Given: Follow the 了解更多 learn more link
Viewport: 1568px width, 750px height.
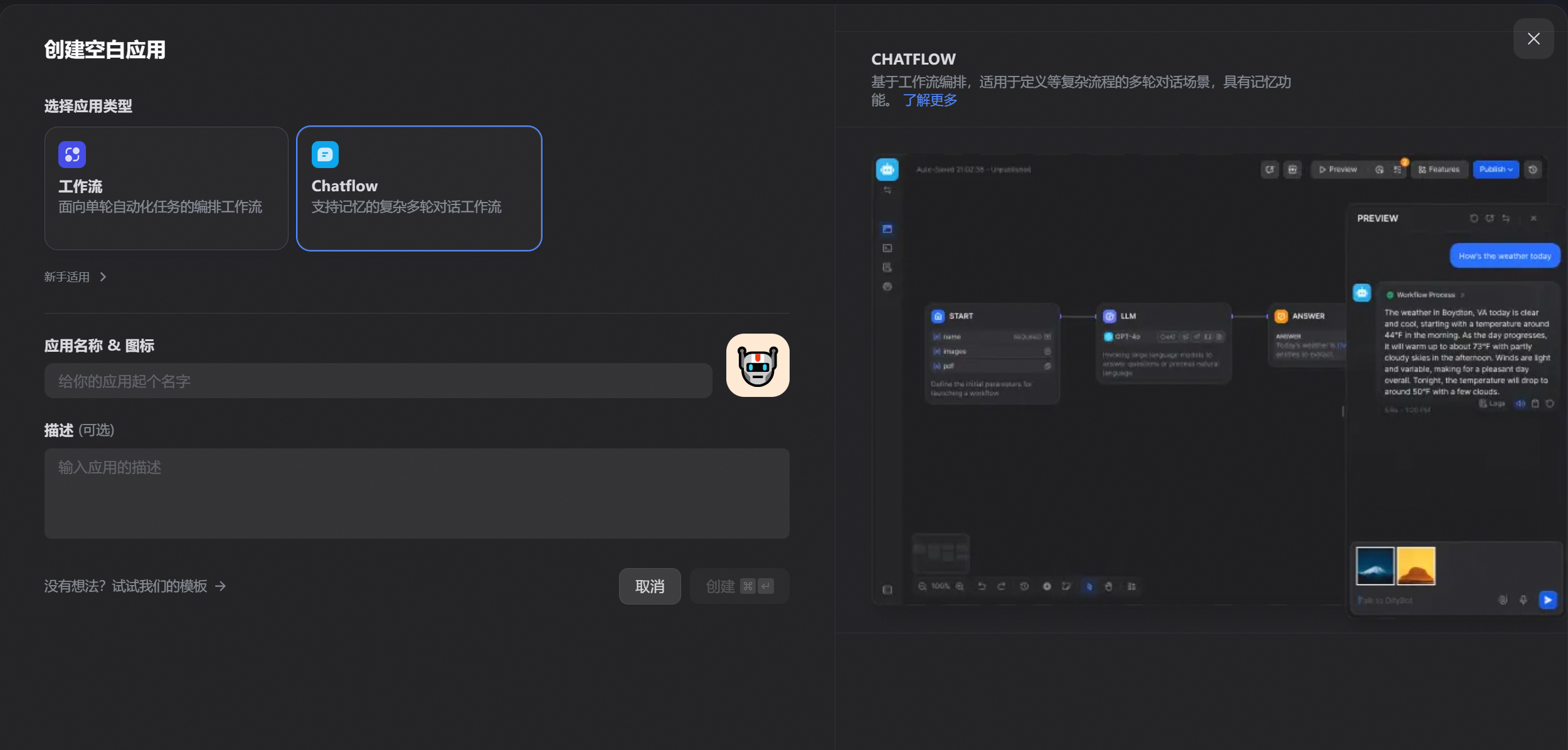Looking at the screenshot, I should point(930,100).
